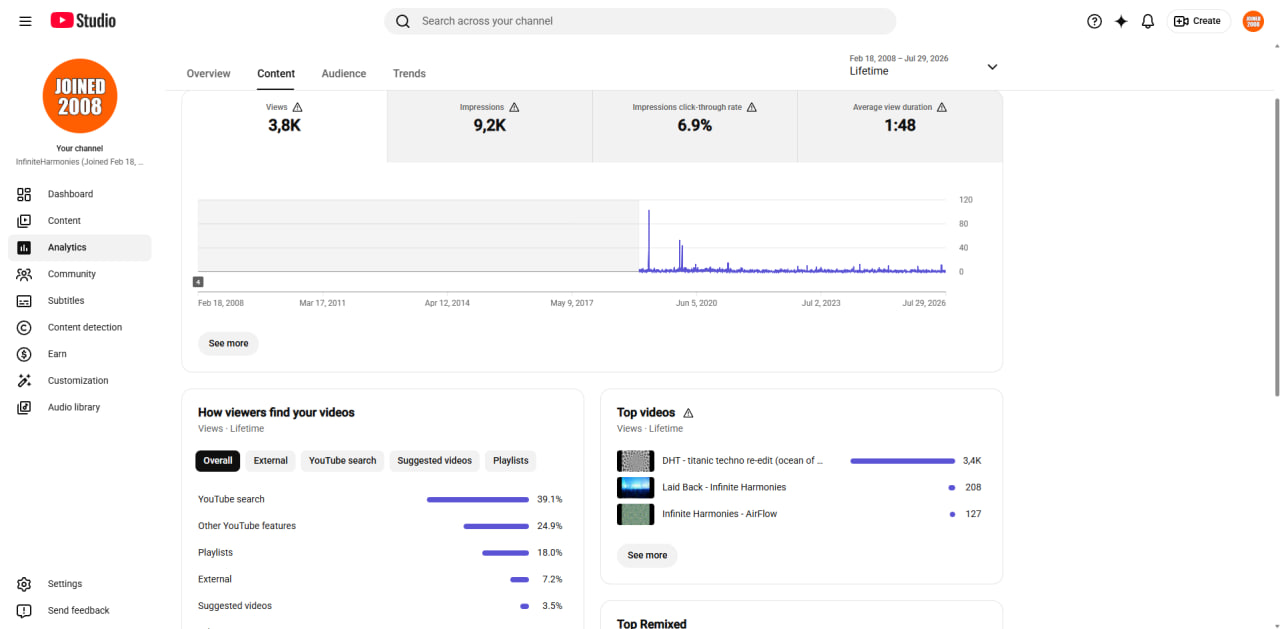
Task: Click the Suggested videos row label
Action: tap(235, 606)
